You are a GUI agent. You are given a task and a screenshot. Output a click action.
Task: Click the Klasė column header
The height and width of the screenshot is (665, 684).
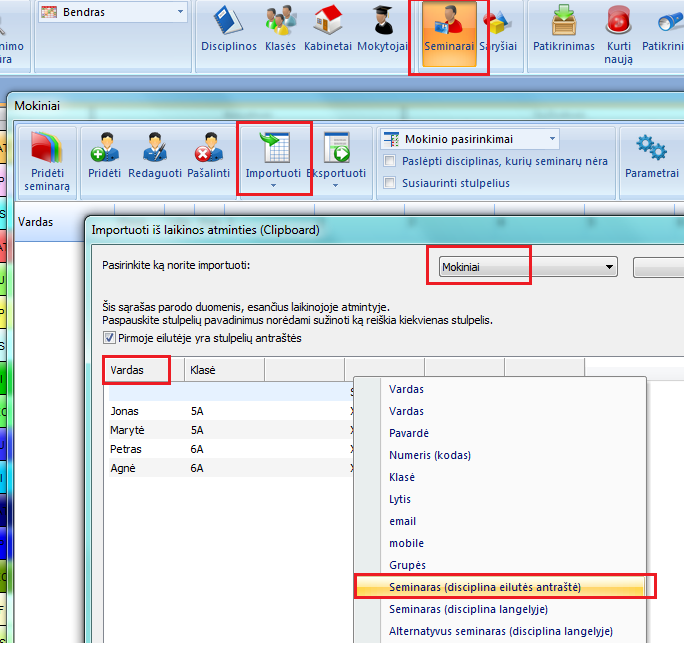224,370
